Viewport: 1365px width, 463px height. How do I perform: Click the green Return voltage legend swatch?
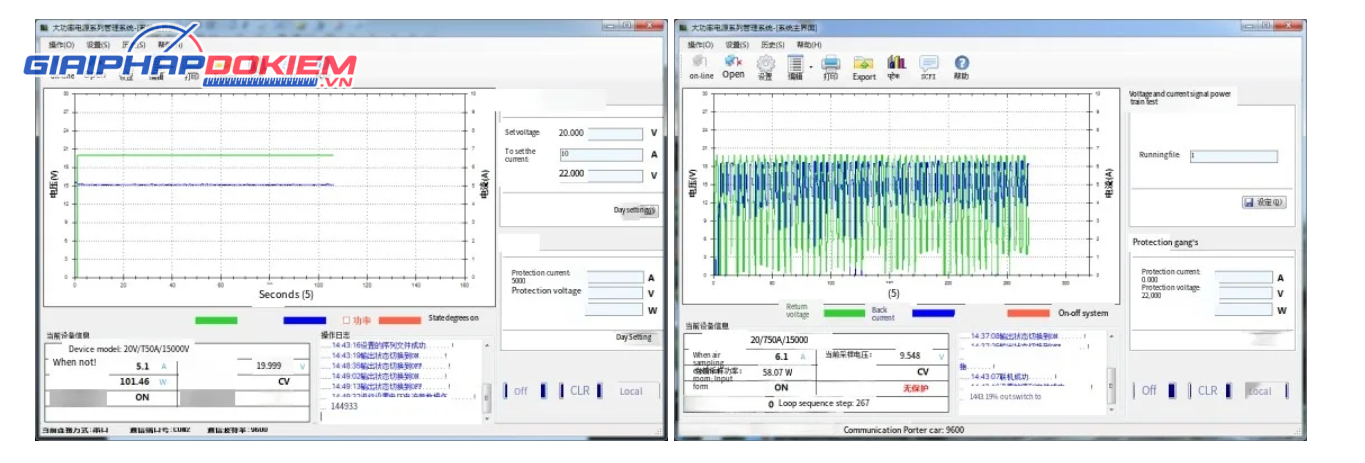tap(844, 313)
